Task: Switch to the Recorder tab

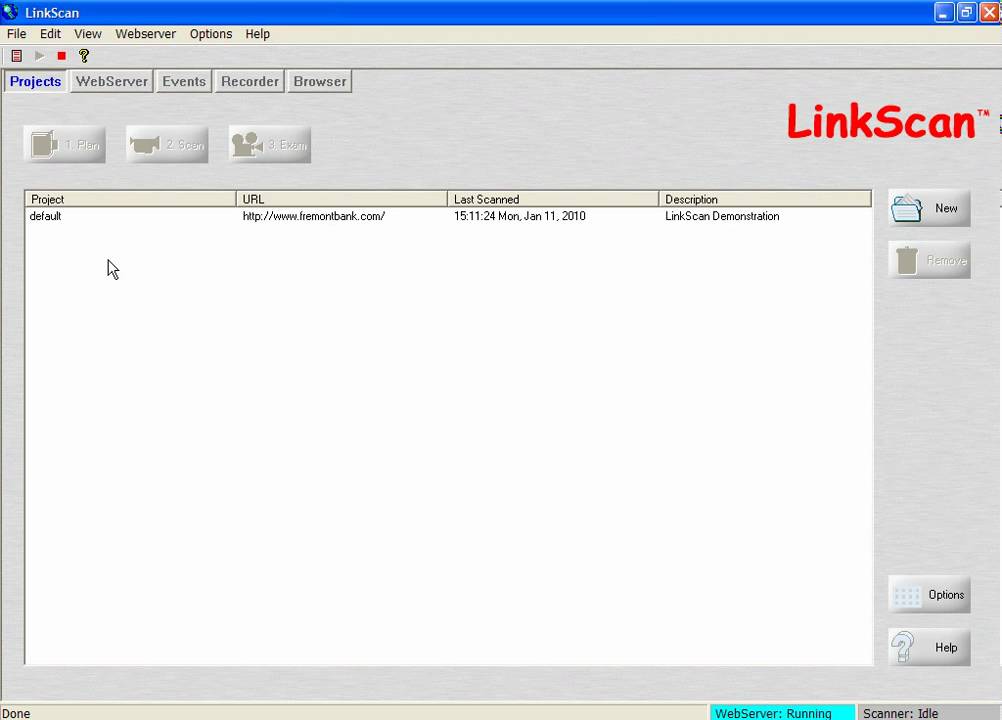Action: coord(250,82)
